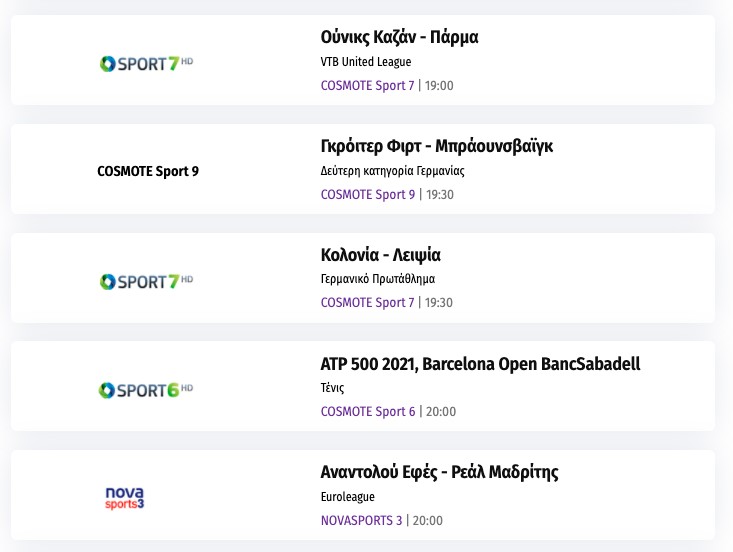The height and width of the screenshot is (552, 733).
Task: Click the purple COSMOTE Sport 9 link at 19:30
Action: click(x=367, y=194)
